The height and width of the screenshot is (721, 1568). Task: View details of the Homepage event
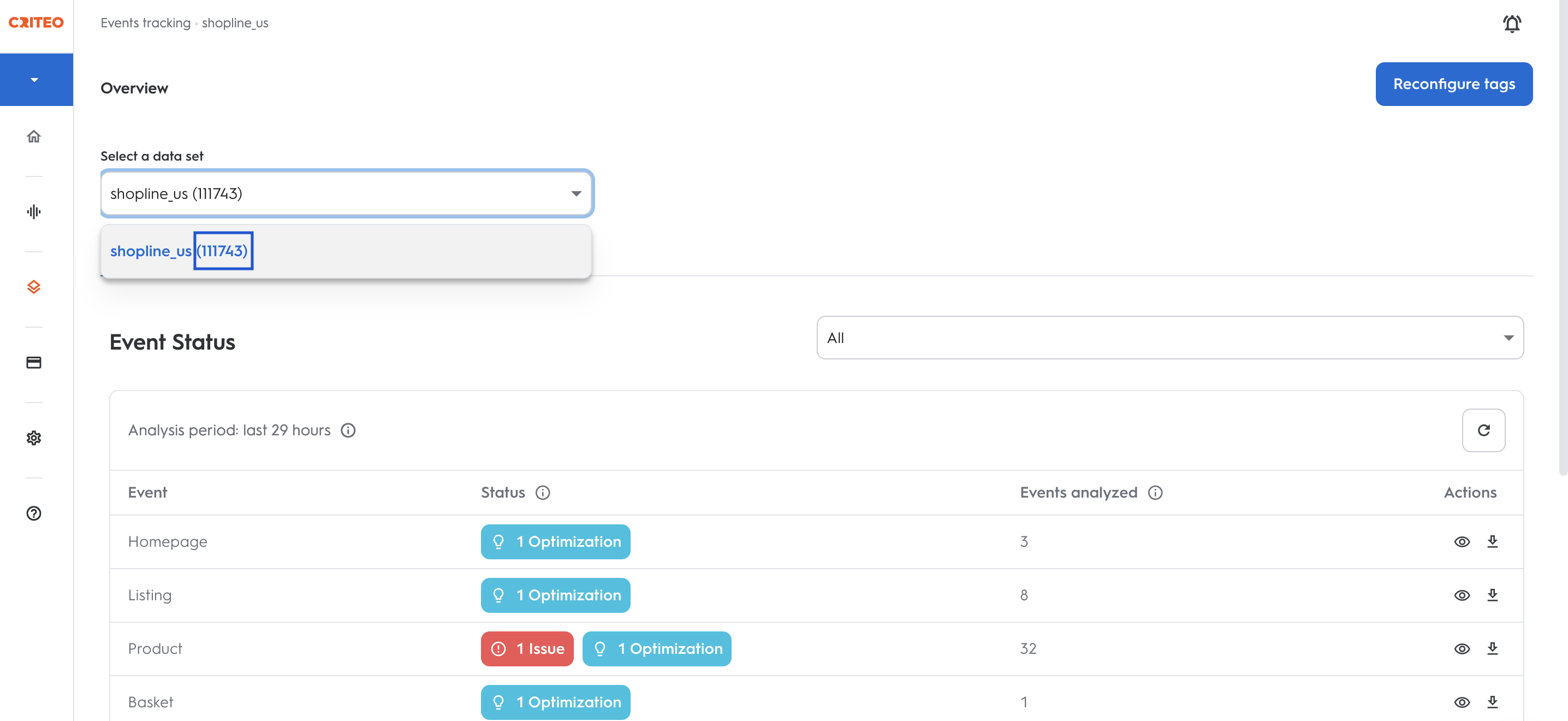pyautogui.click(x=1462, y=541)
